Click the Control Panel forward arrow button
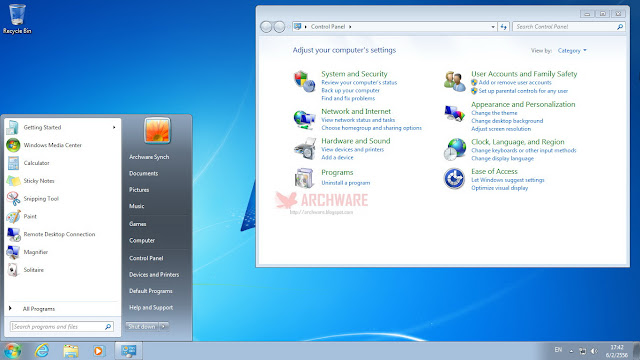The width and height of the screenshot is (640, 360). pyautogui.click(x=279, y=27)
